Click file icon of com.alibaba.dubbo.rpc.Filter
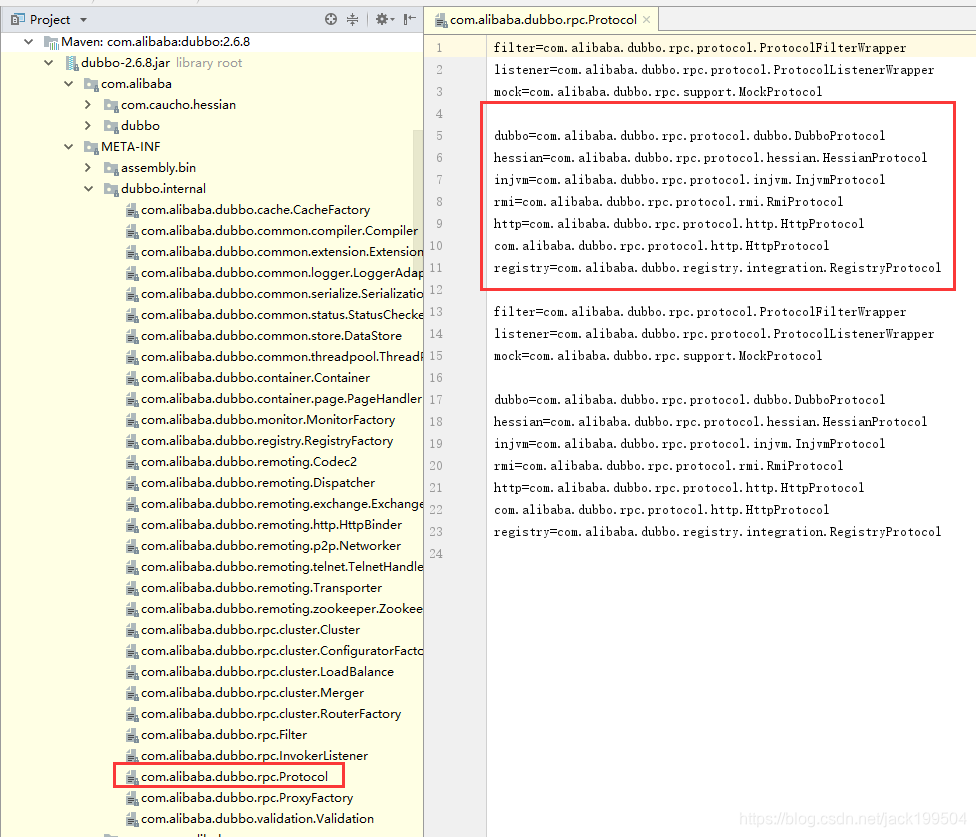The height and width of the screenshot is (837, 976). coord(132,736)
